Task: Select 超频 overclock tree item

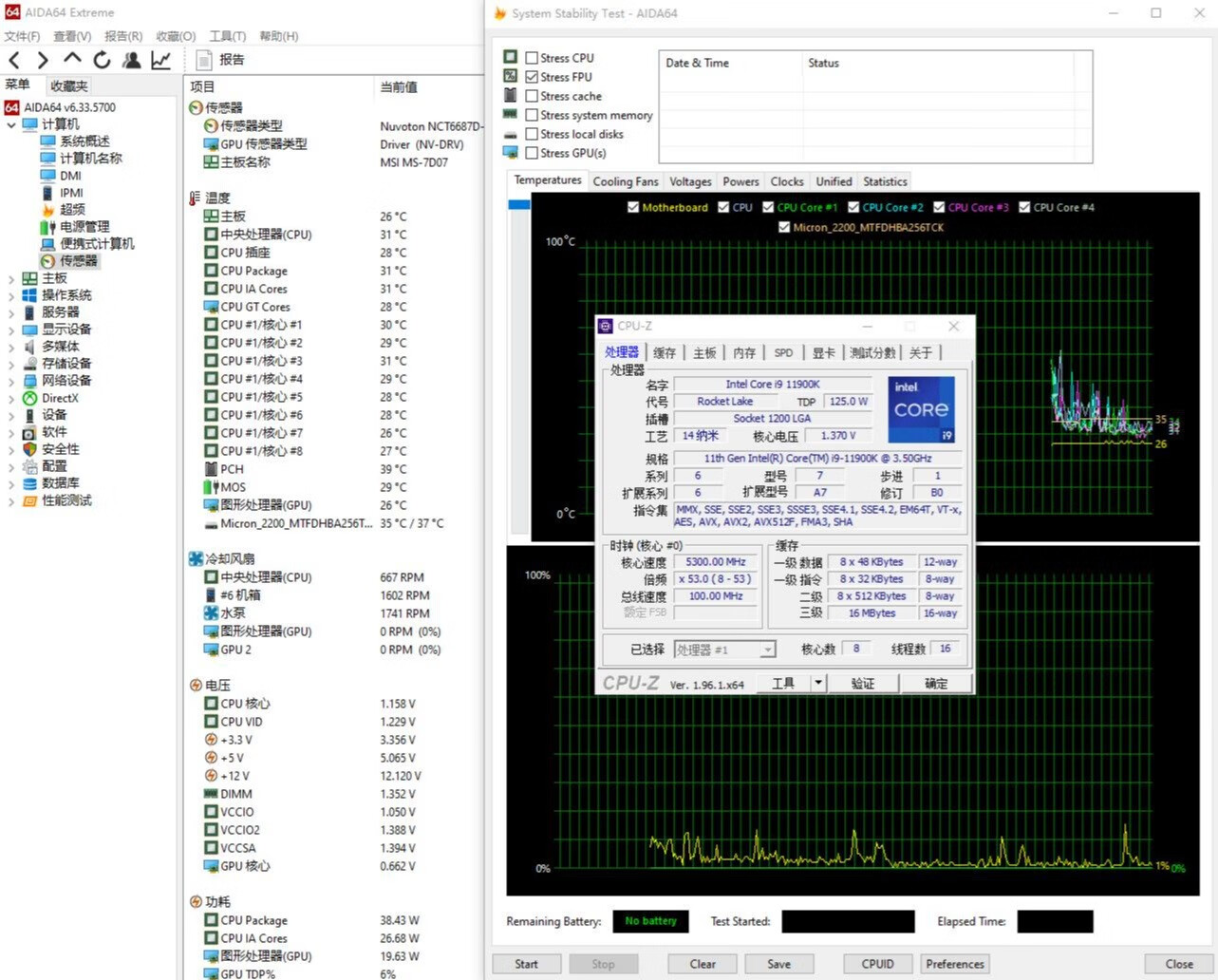Action: click(72, 209)
